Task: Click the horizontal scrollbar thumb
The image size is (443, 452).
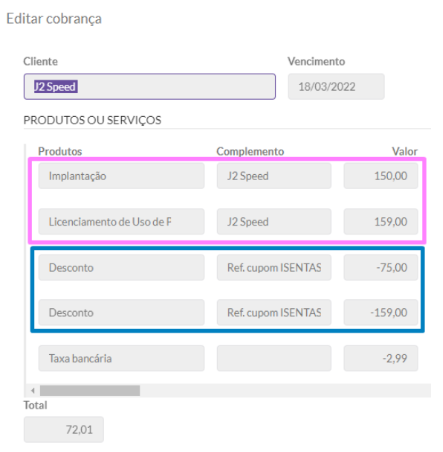Action: click(90, 390)
